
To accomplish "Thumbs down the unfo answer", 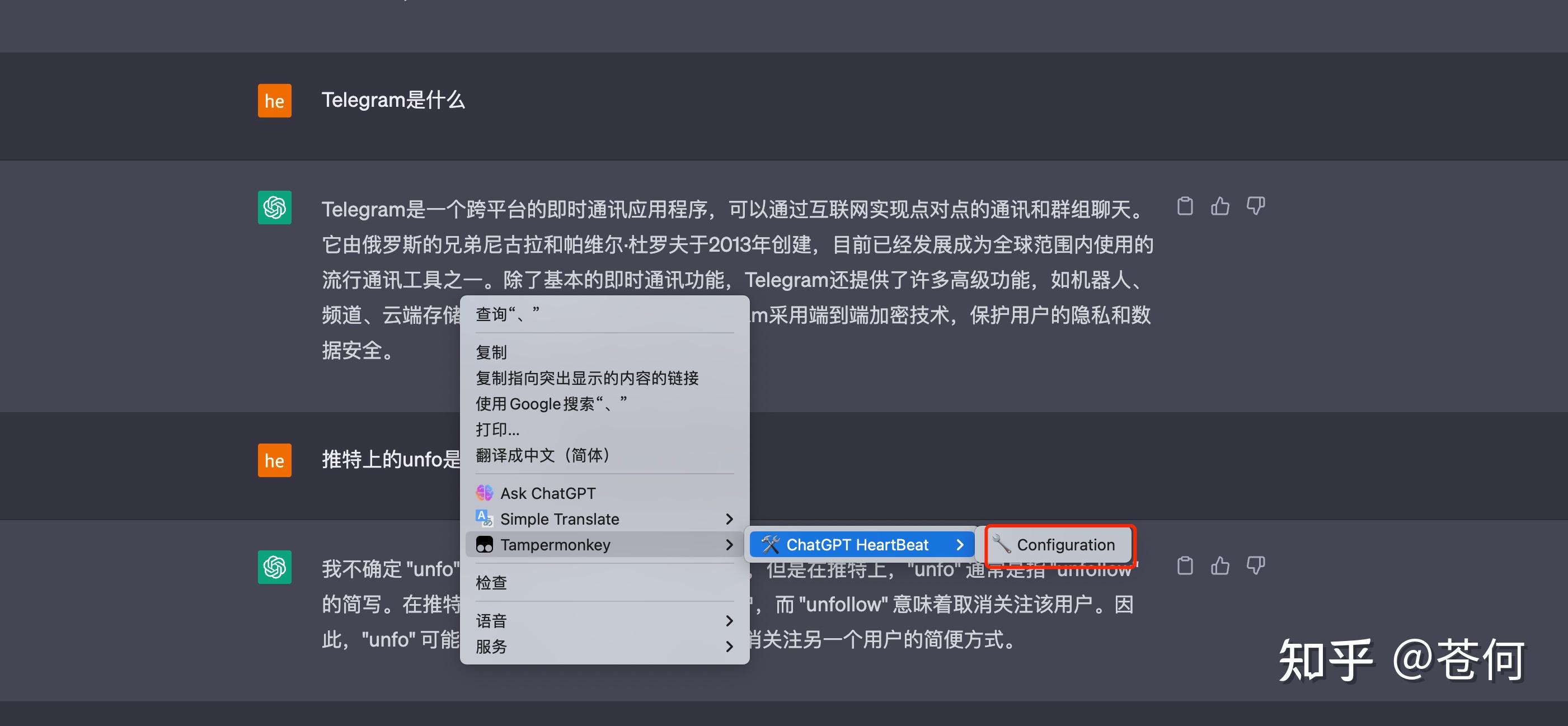I will (1255, 565).
